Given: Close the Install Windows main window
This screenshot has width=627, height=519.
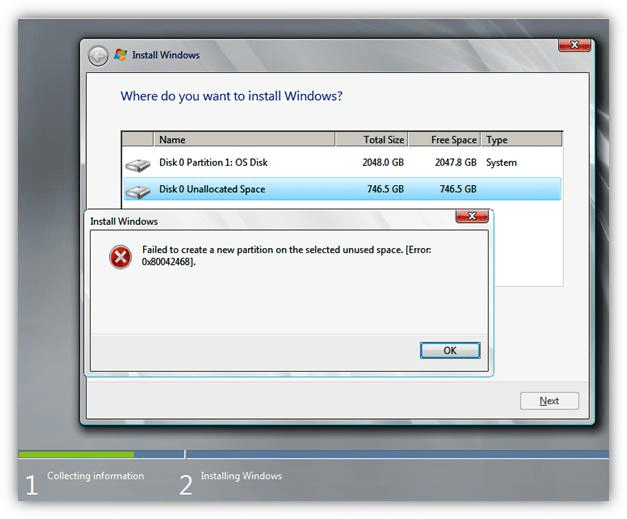Looking at the screenshot, I should (574, 45).
